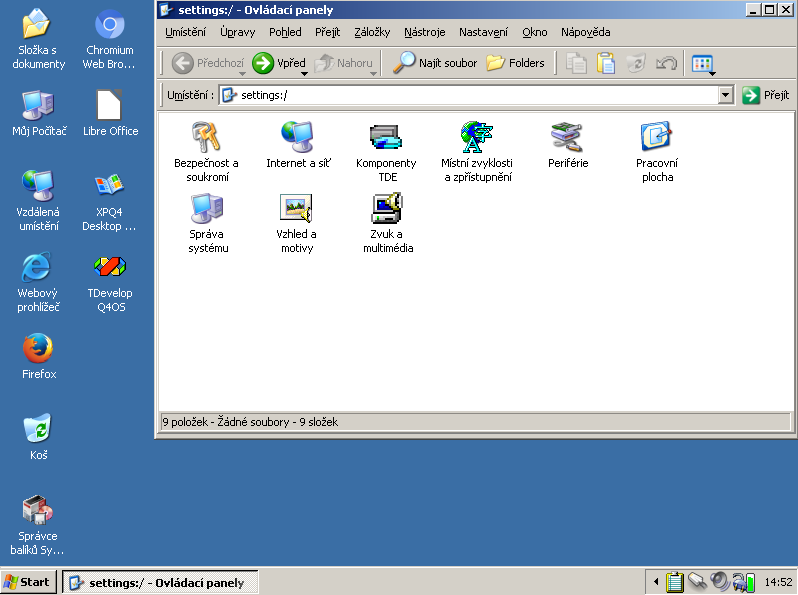Click the settings:/ Ovládací panely taskbar button
This screenshot has width=798, height=595.
coord(160,582)
